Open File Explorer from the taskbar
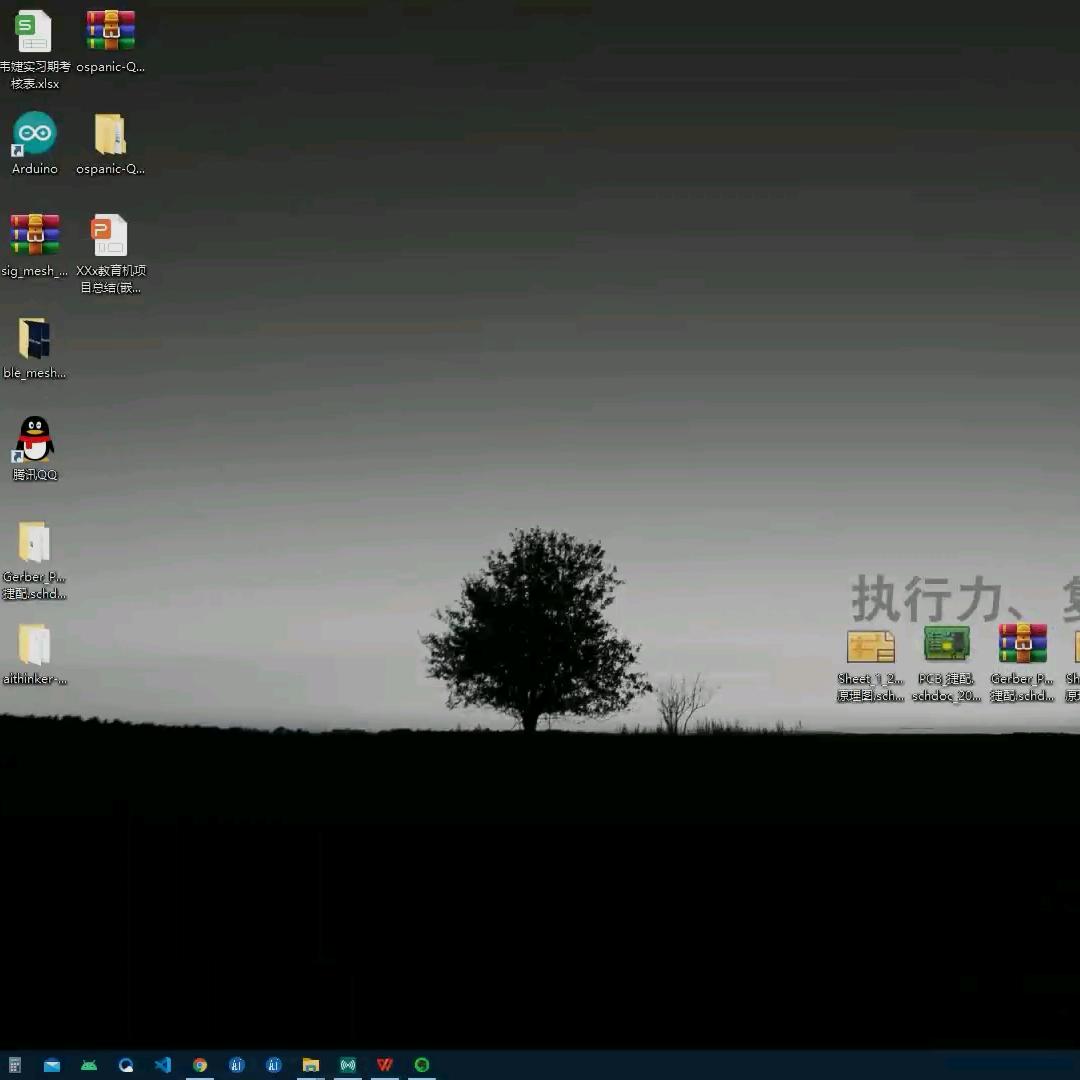The height and width of the screenshot is (1080, 1080). [311, 1065]
